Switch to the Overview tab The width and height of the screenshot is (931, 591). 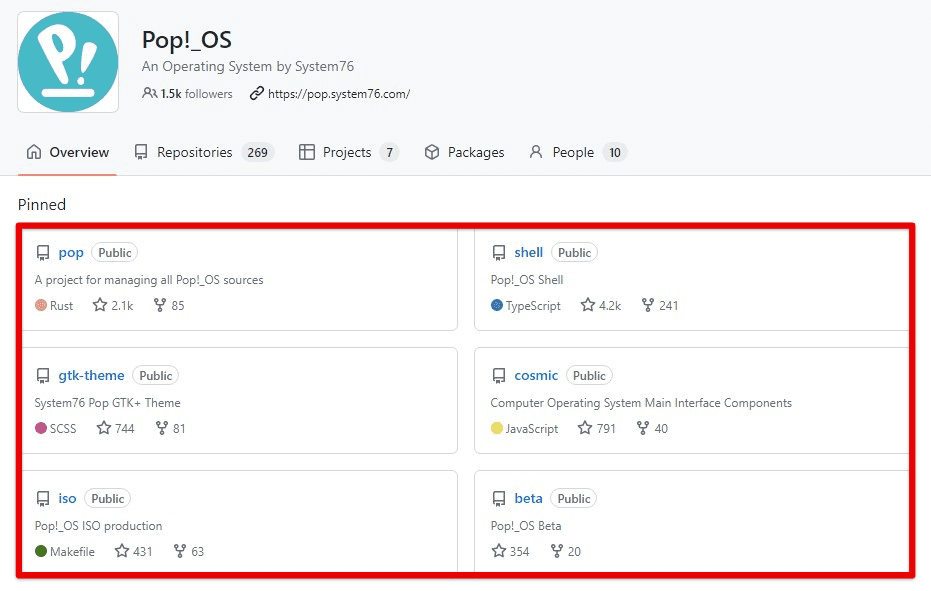(x=67, y=153)
